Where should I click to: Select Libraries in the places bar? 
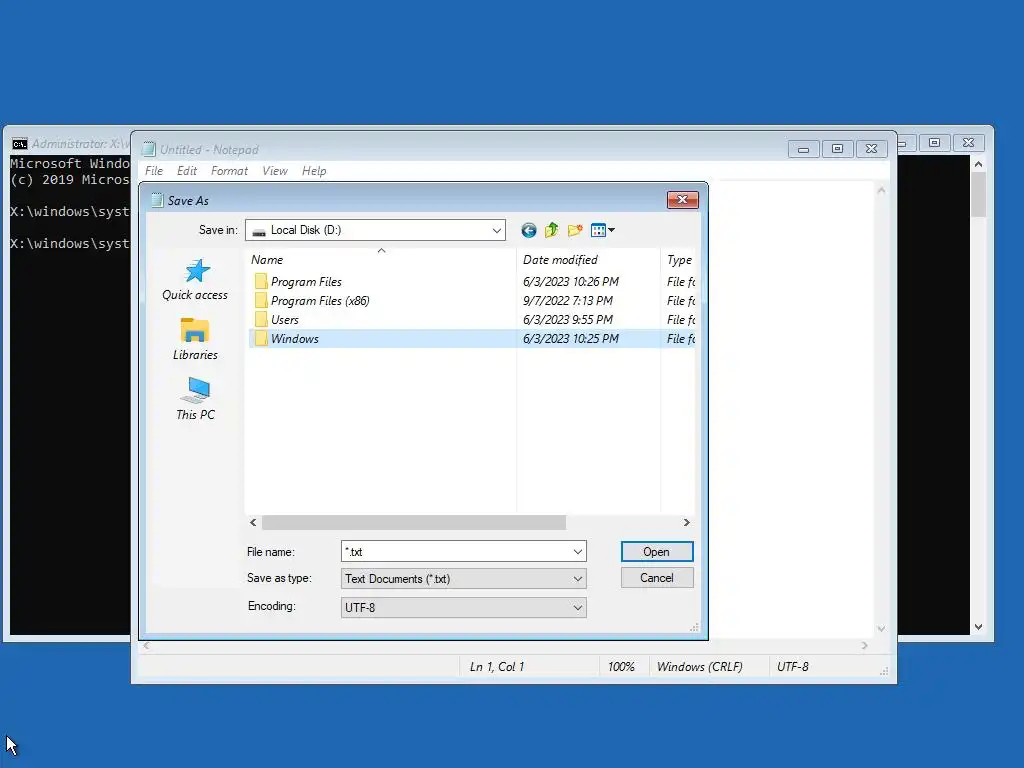(x=195, y=340)
